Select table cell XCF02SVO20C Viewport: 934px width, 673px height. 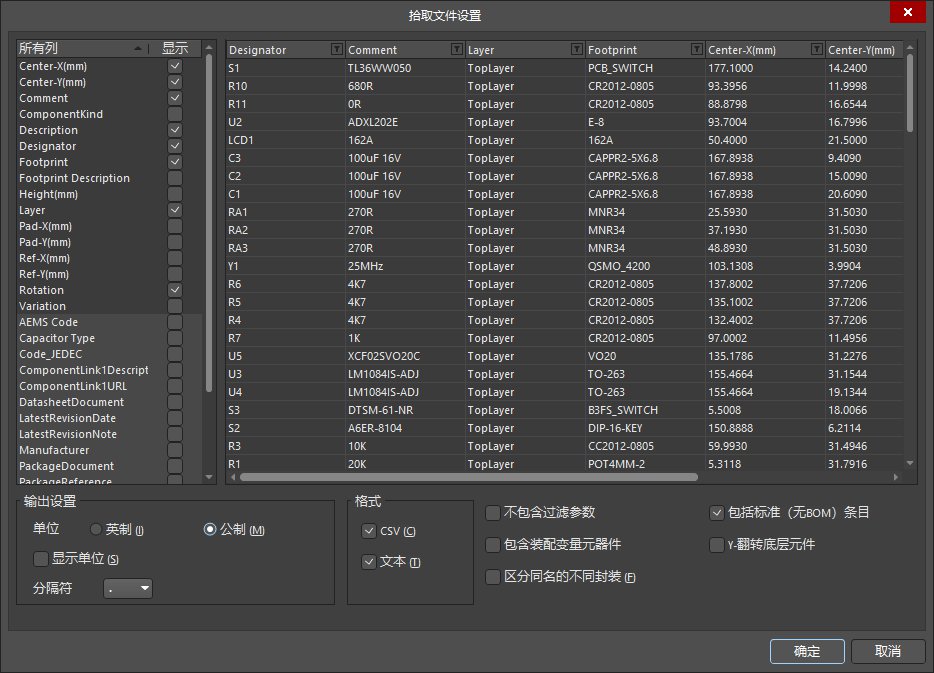point(405,356)
